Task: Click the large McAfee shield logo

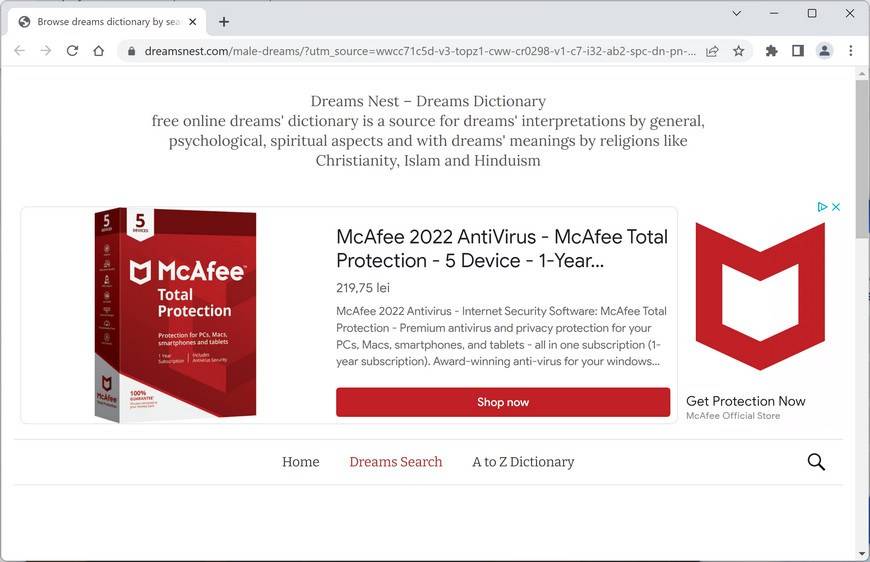Action: (x=760, y=296)
